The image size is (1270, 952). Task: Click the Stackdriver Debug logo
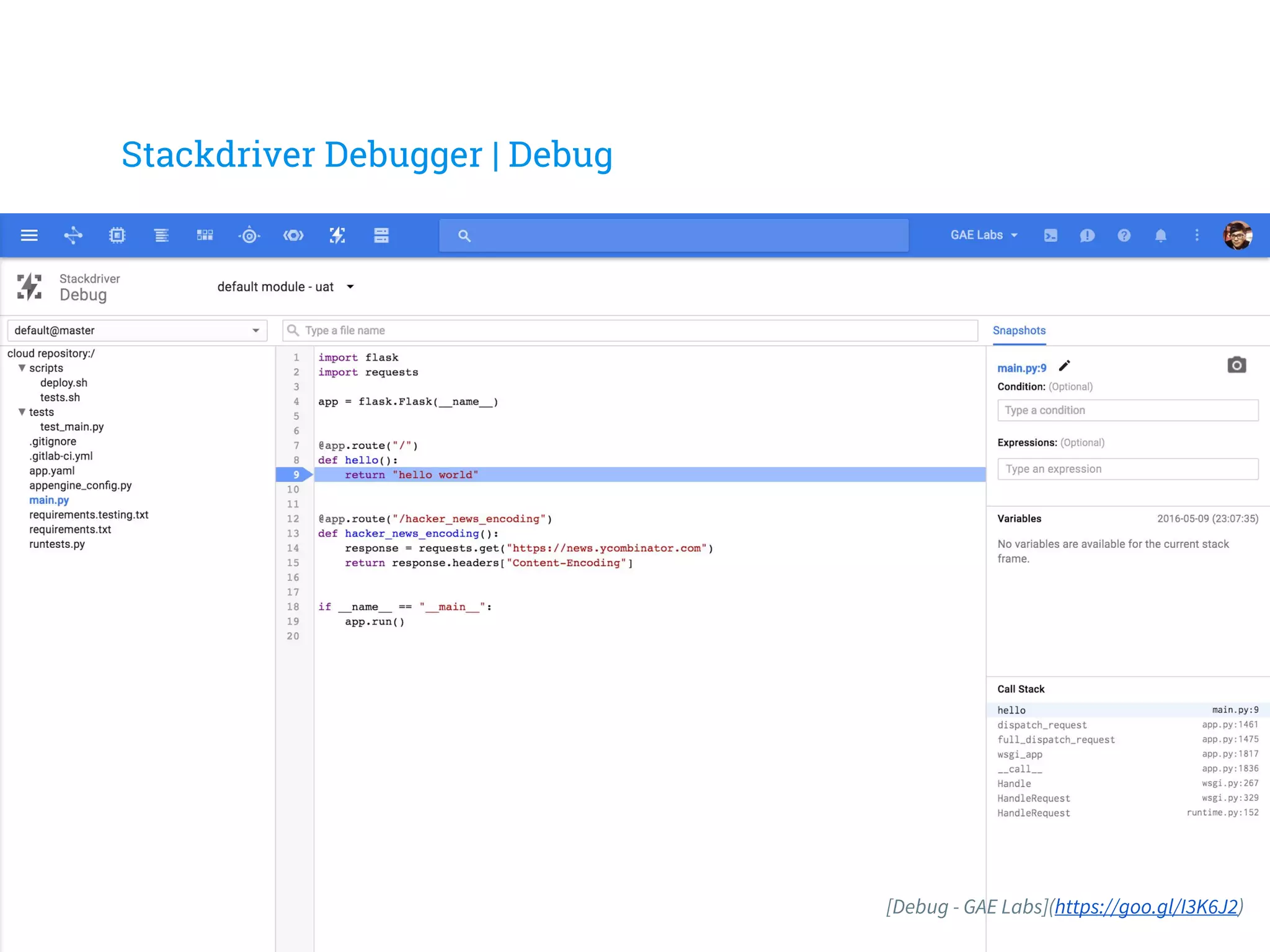point(29,287)
